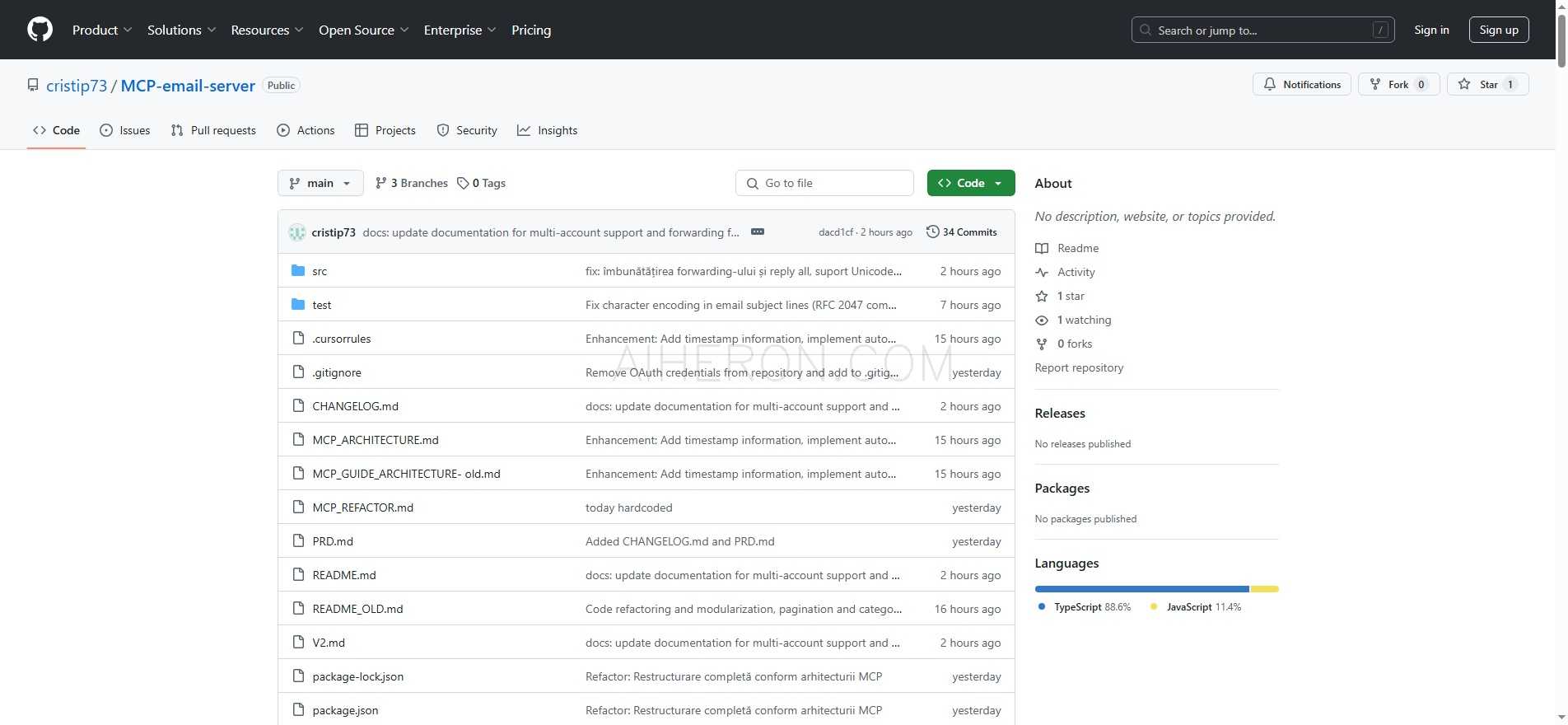Image resolution: width=1568 pixels, height=725 pixels.
Task: Expand commit message ellipsis button
Action: pos(758,232)
